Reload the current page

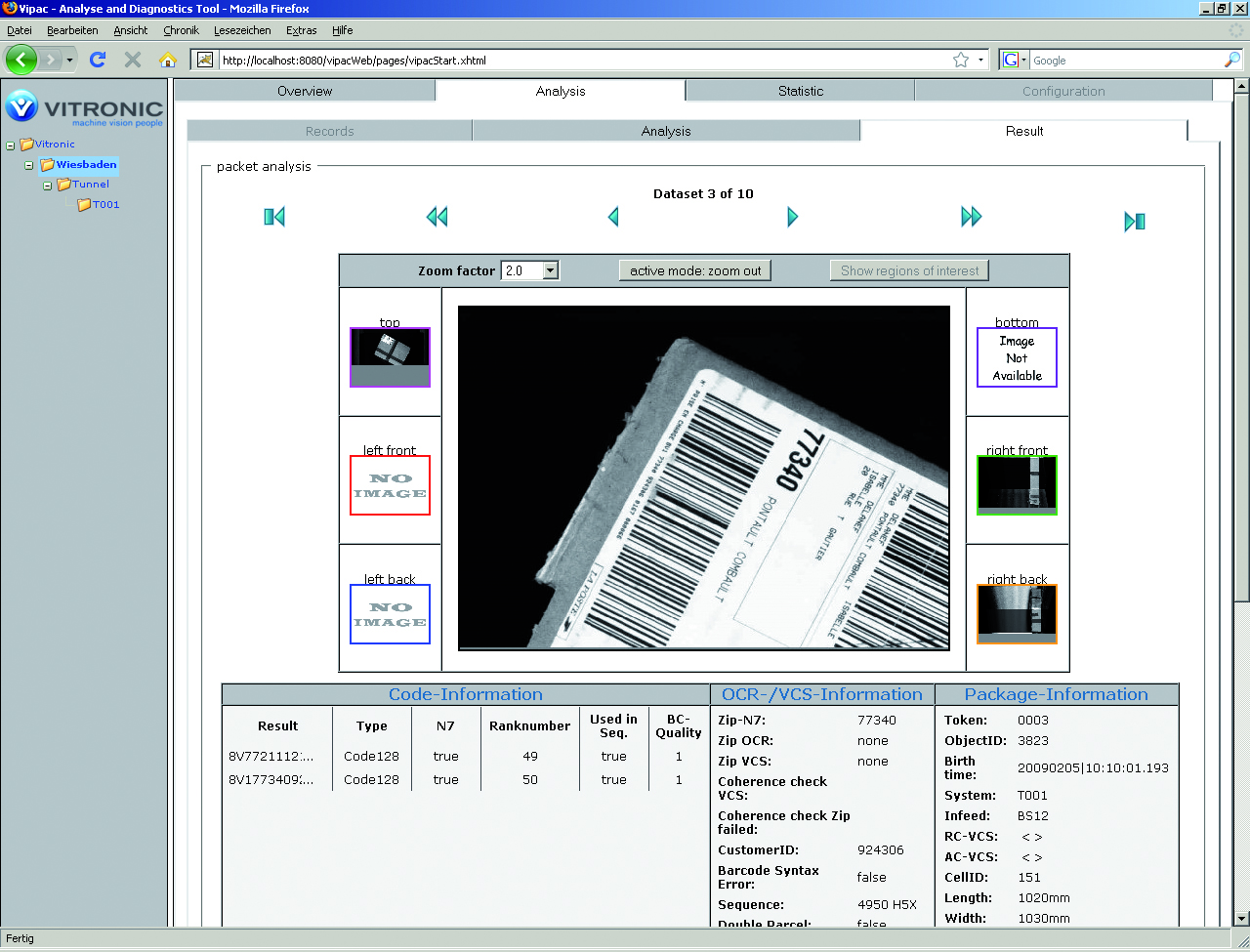[x=98, y=60]
